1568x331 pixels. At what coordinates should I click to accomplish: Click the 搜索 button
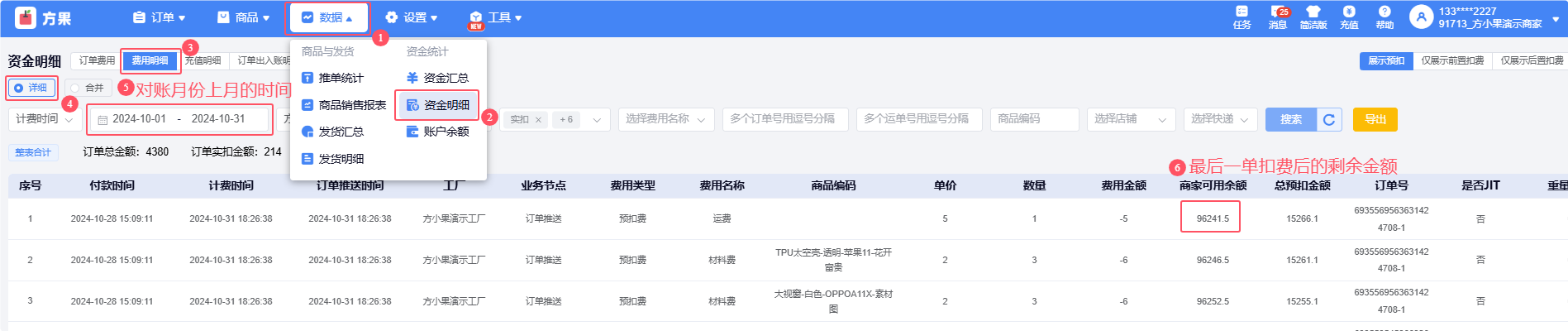1290,120
